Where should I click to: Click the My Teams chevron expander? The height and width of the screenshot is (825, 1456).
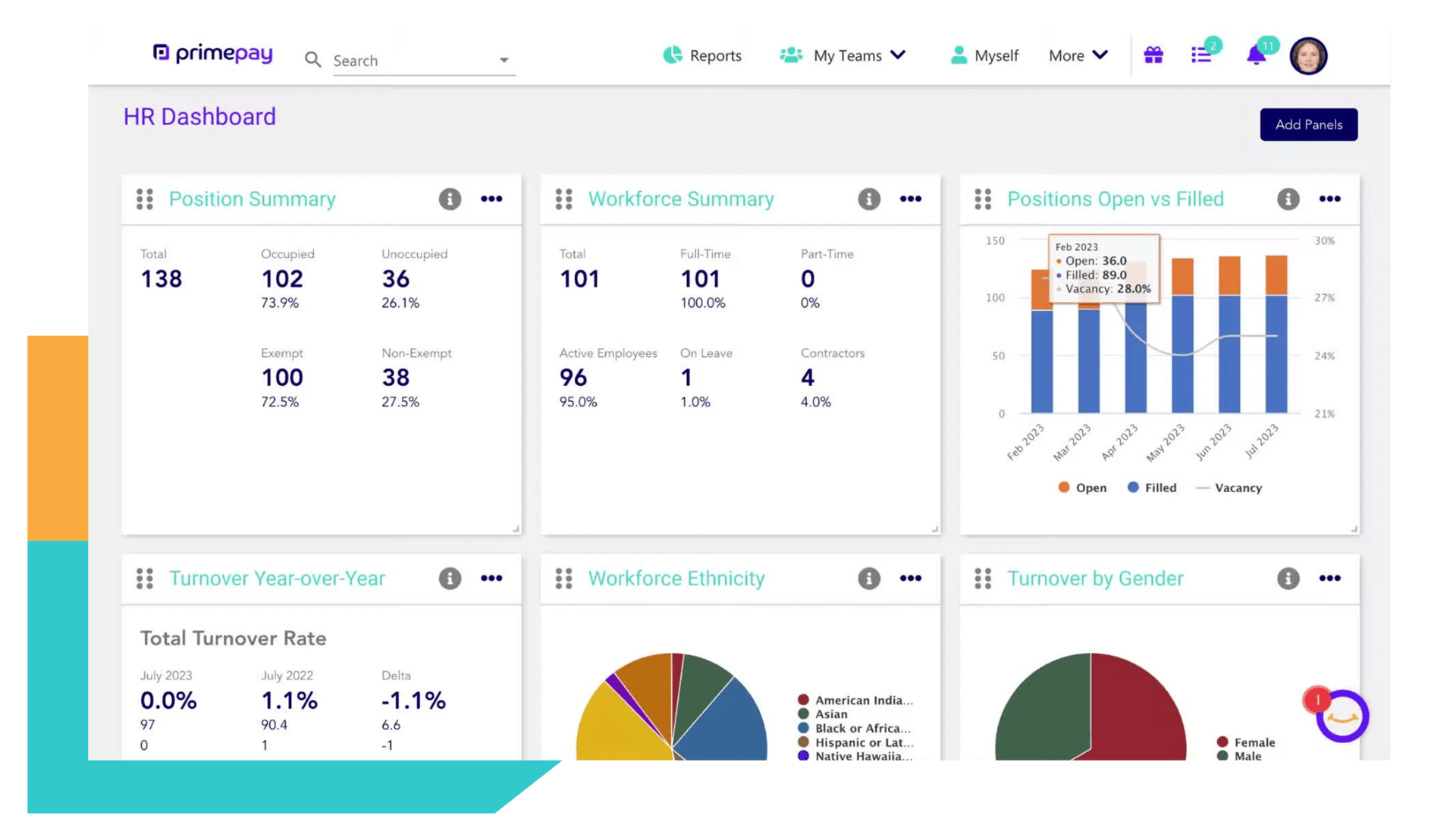[897, 55]
